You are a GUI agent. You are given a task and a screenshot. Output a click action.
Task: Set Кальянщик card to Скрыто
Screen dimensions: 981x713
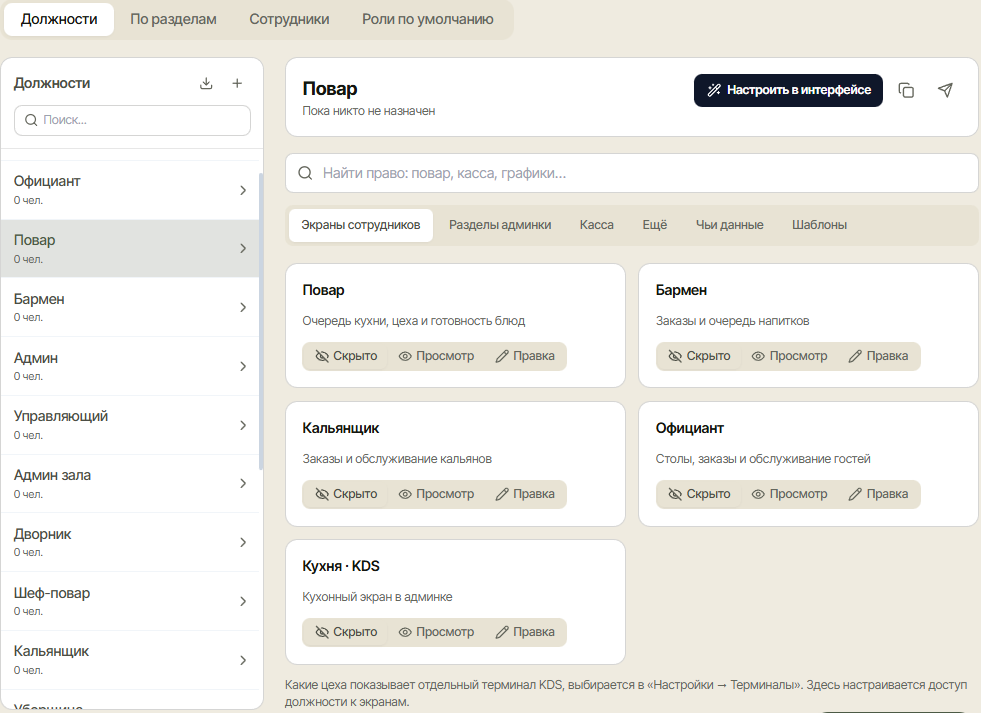346,494
